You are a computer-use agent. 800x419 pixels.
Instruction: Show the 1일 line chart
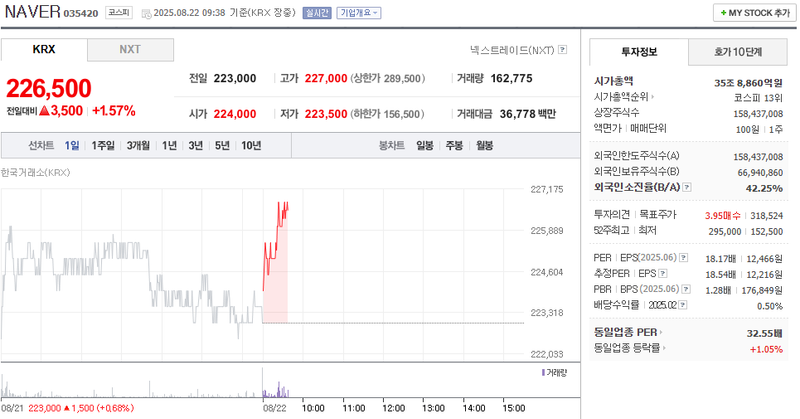[72, 146]
